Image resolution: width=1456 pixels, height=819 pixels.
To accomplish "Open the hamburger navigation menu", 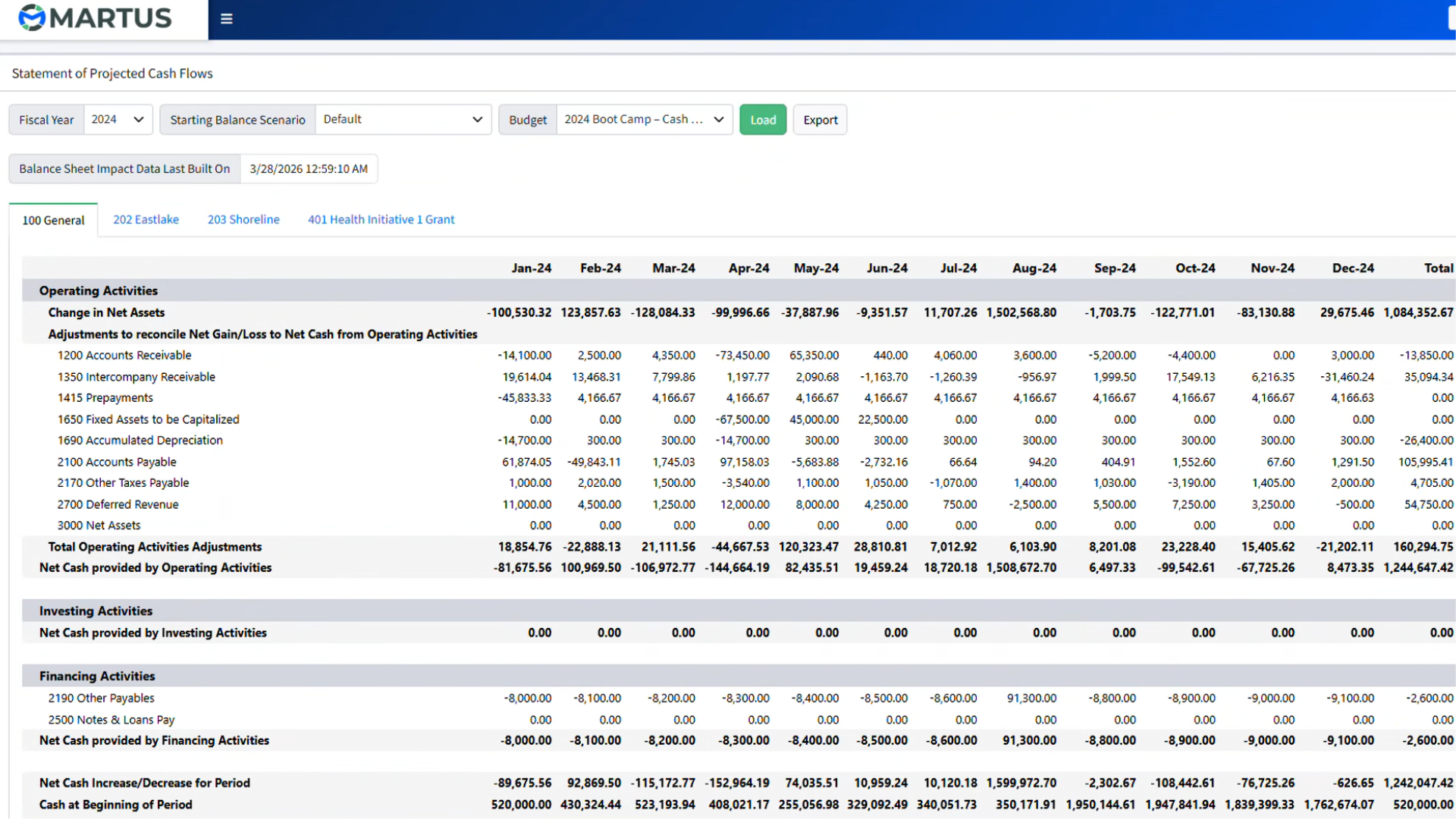I will (226, 19).
